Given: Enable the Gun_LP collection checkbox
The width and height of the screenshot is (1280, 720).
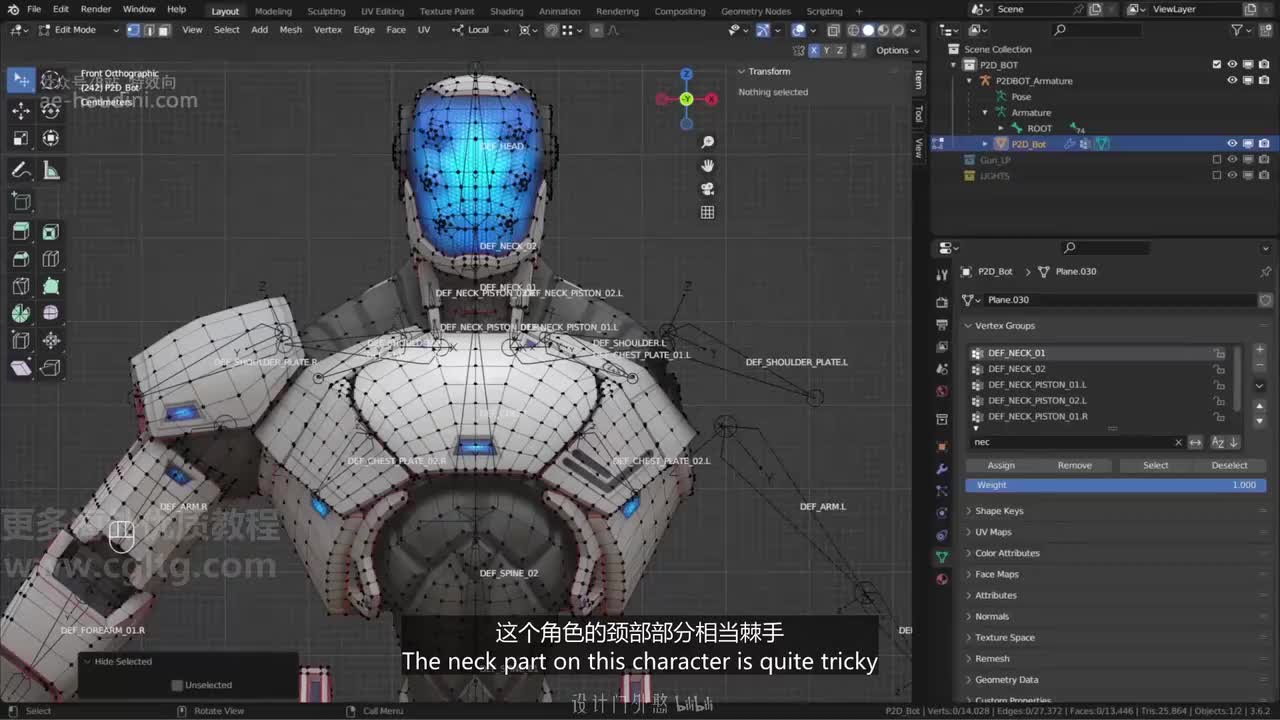Looking at the screenshot, I should [1217, 160].
